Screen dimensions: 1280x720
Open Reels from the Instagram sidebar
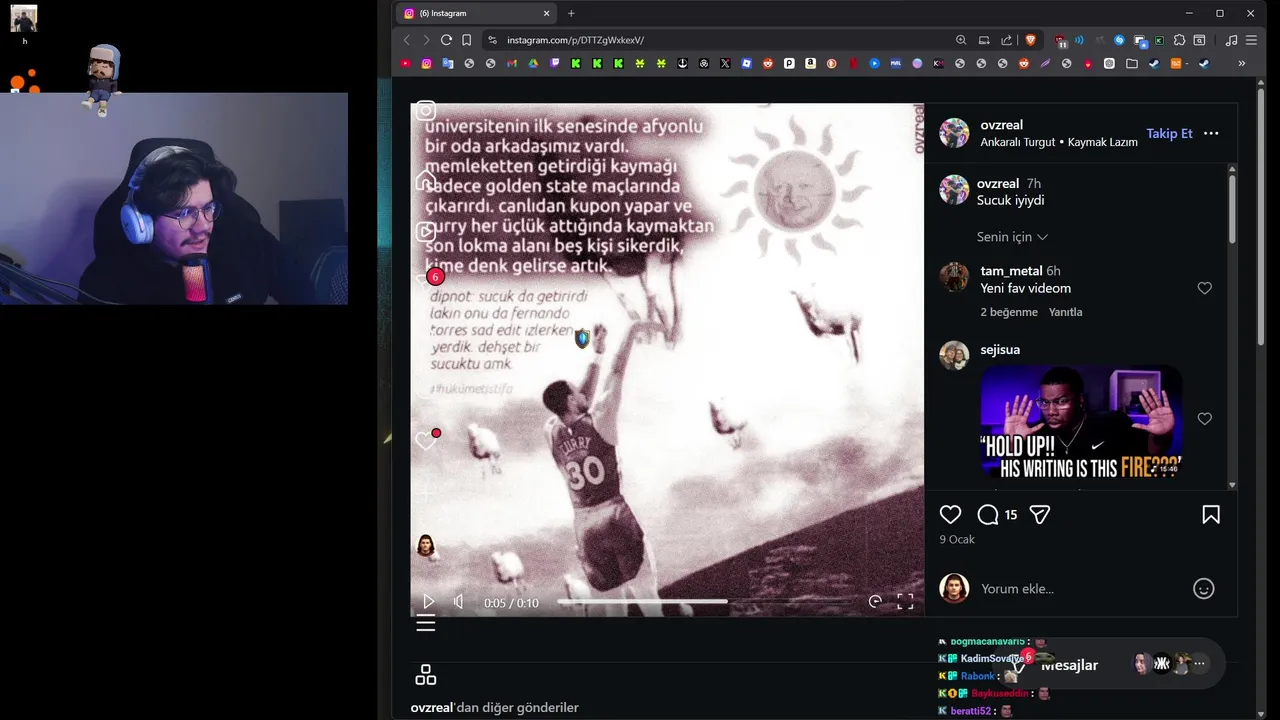pyautogui.click(x=425, y=232)
